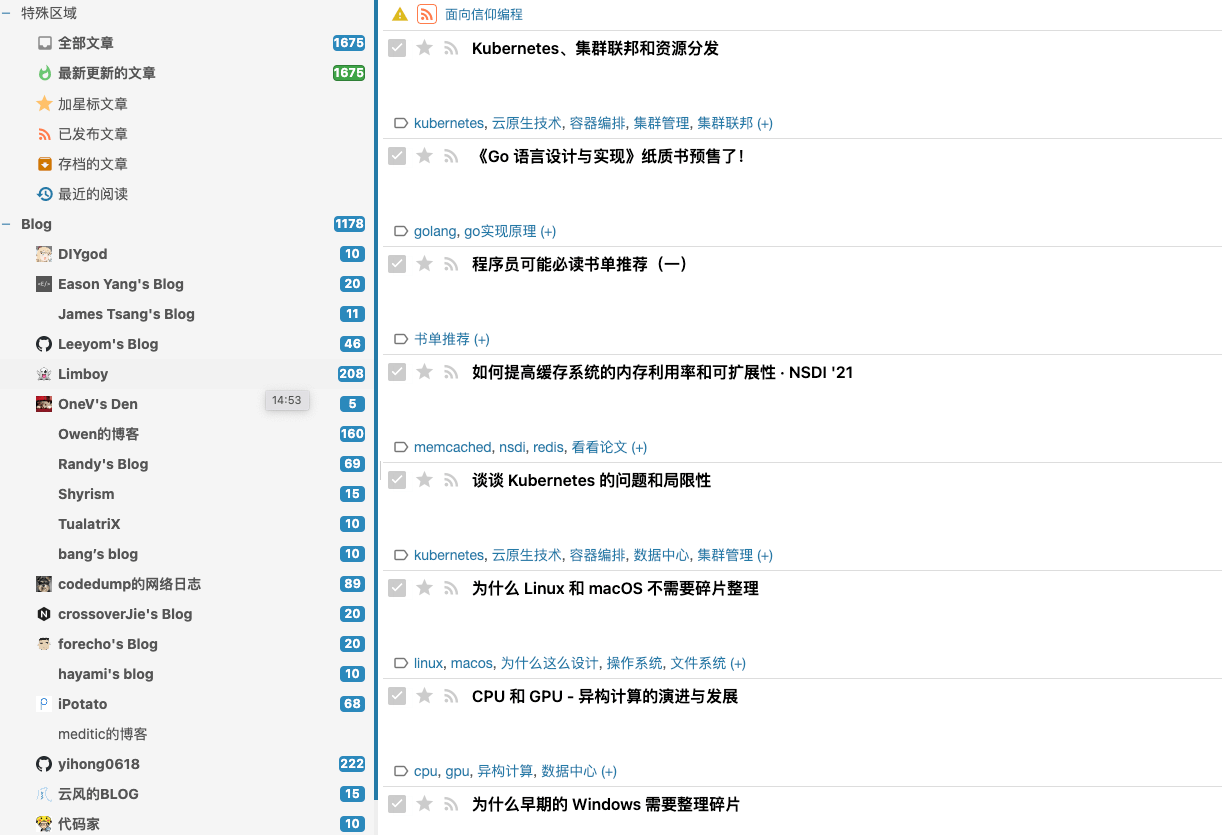Tick checkbox for CPU 和 GPU article
1222x835 pixels.
(397, 696)
